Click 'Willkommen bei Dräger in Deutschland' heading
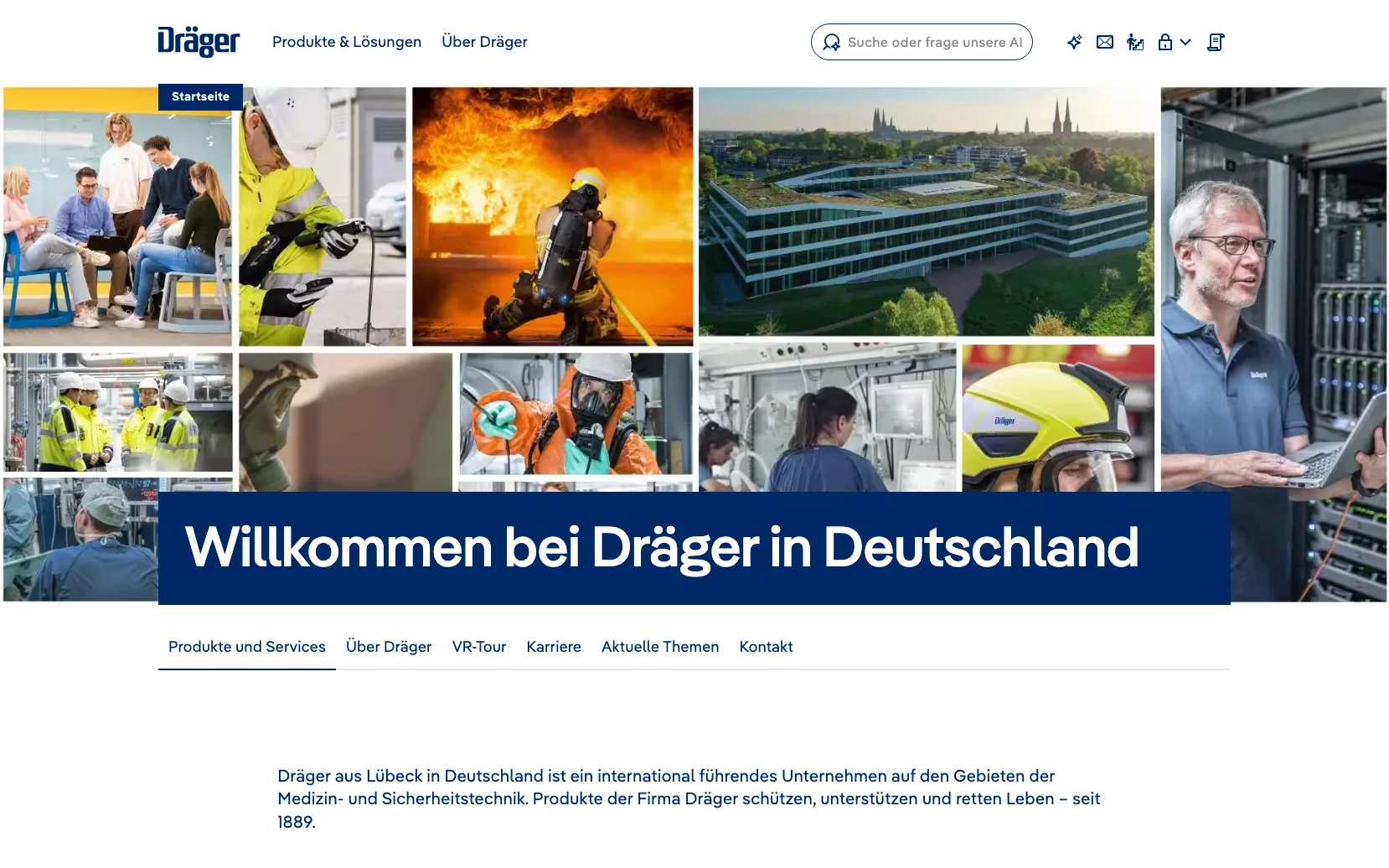Viewport: 1389px width, 868px height. tap(662, 547)
